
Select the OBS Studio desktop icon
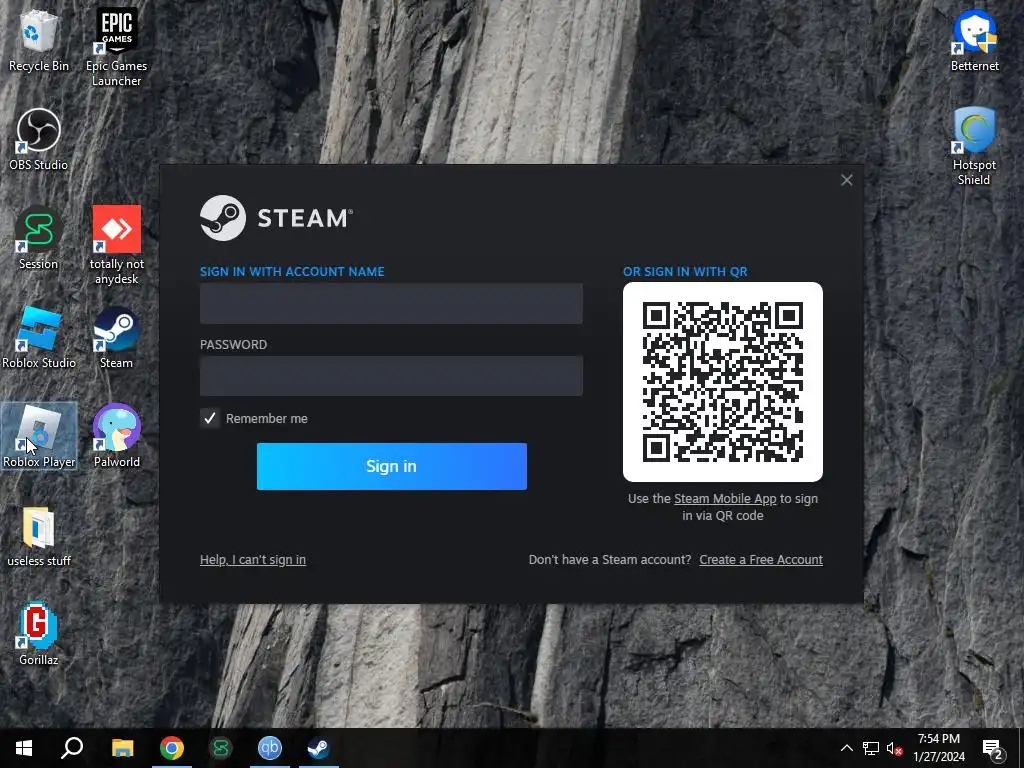coord(39,140)
